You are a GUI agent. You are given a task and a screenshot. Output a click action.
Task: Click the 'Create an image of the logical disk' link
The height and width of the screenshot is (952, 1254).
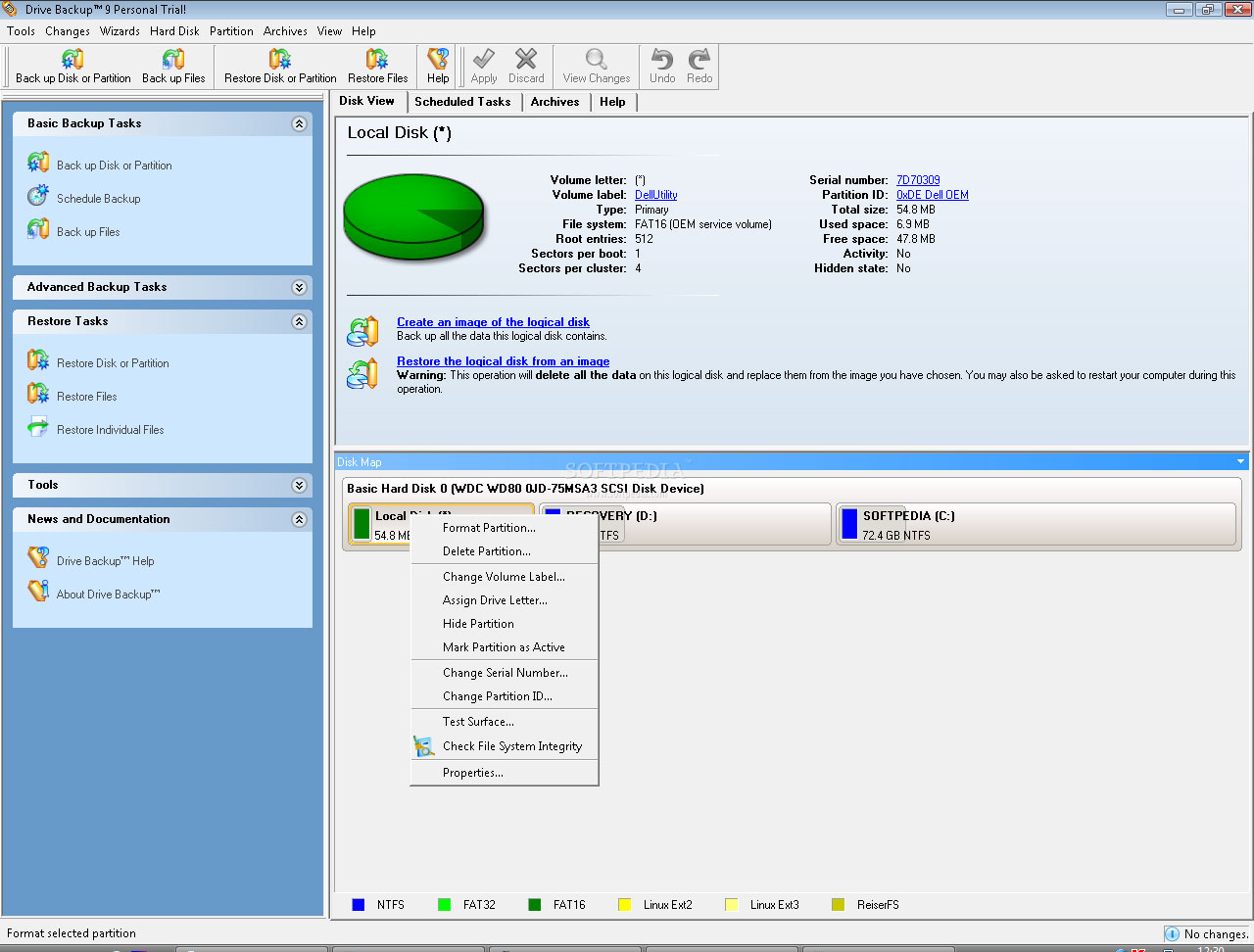tap(493, 322)
